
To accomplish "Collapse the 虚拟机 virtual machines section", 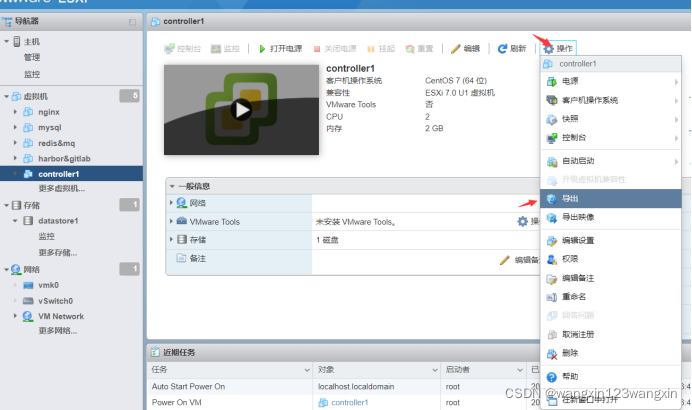I will point(6,96).
